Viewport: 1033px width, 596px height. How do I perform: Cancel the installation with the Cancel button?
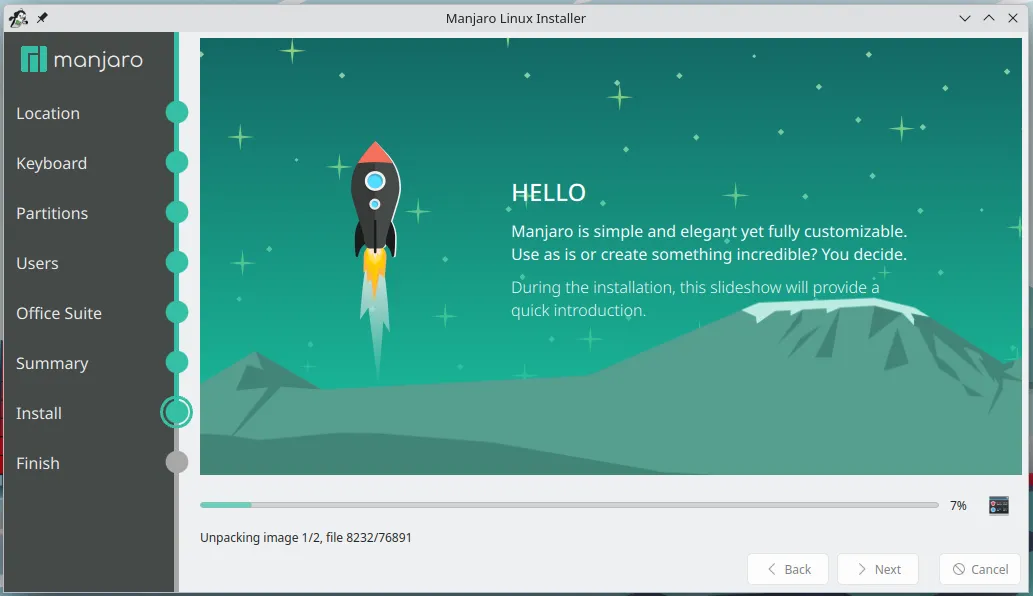(x=979, y=568)
